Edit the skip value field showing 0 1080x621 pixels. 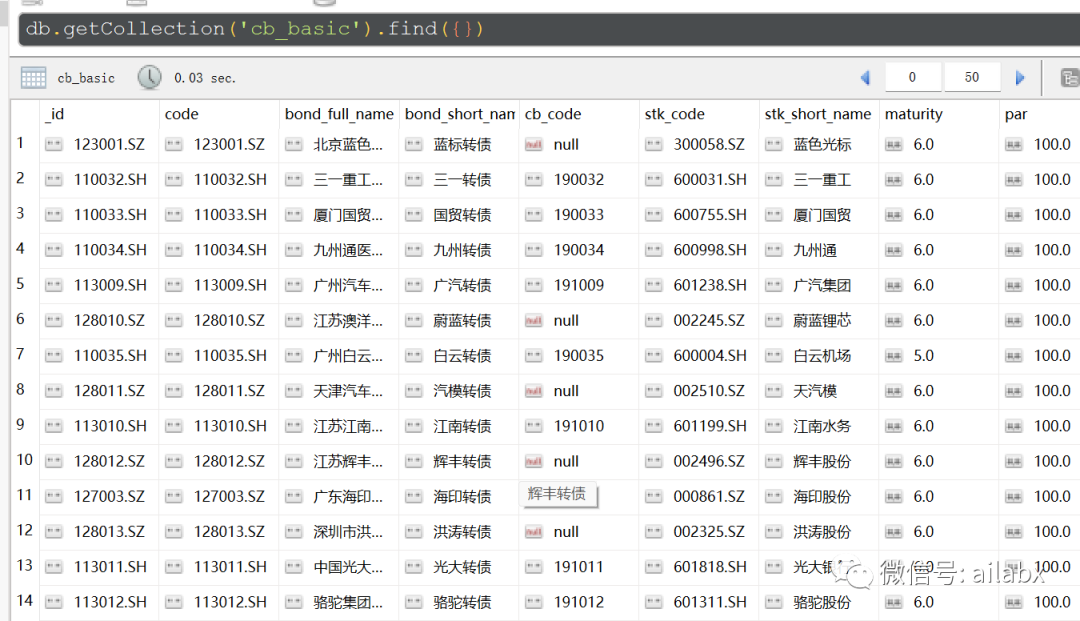(x=913, y=77)
